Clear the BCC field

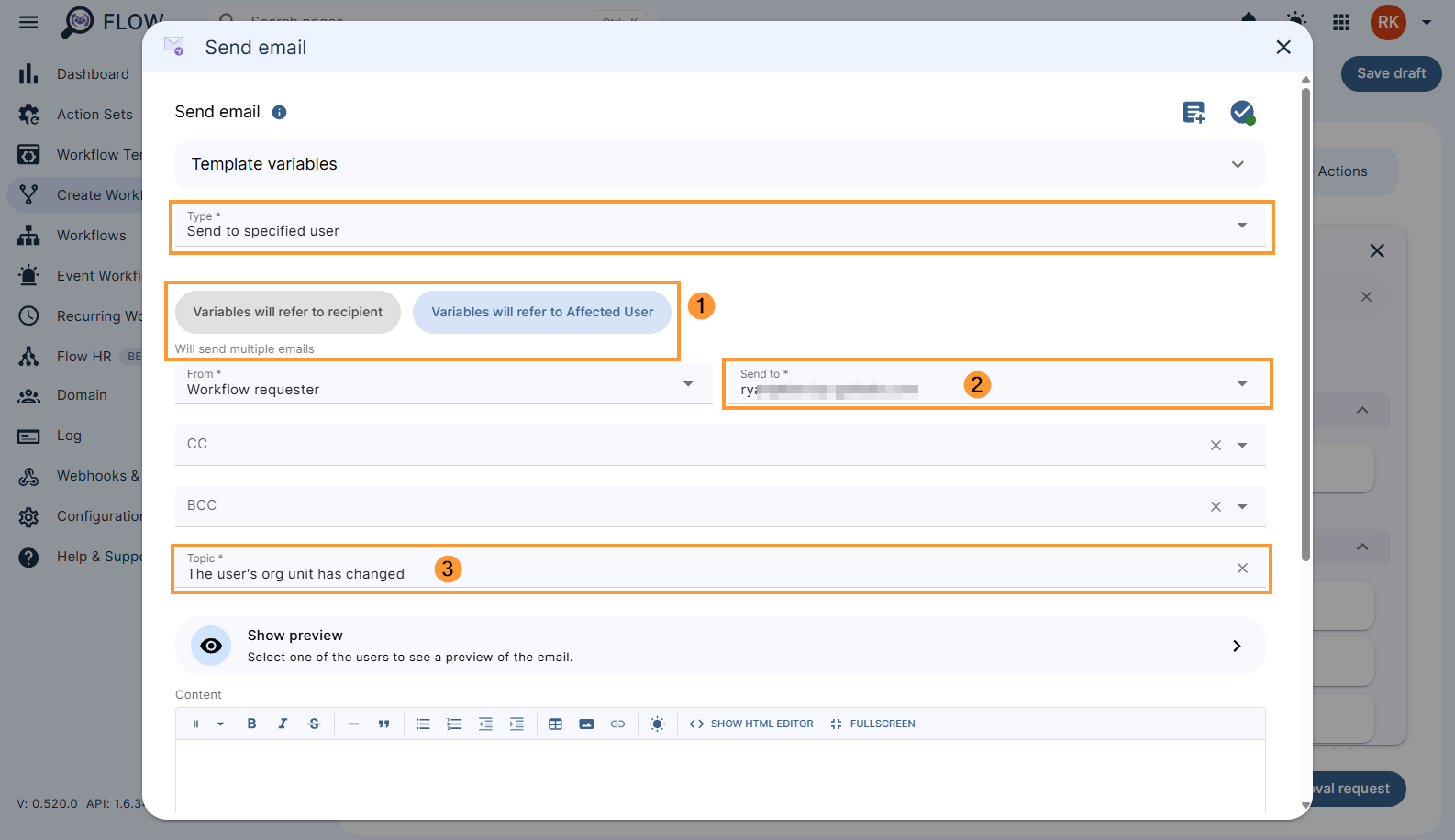click(1216, 506)
